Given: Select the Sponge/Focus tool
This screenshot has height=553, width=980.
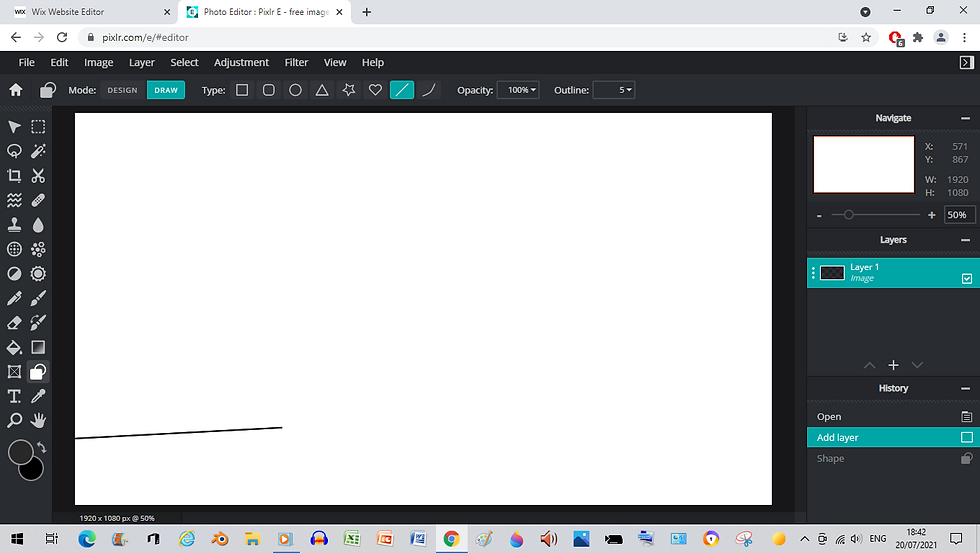Looking at the screenshot, I should coord(38,274).
